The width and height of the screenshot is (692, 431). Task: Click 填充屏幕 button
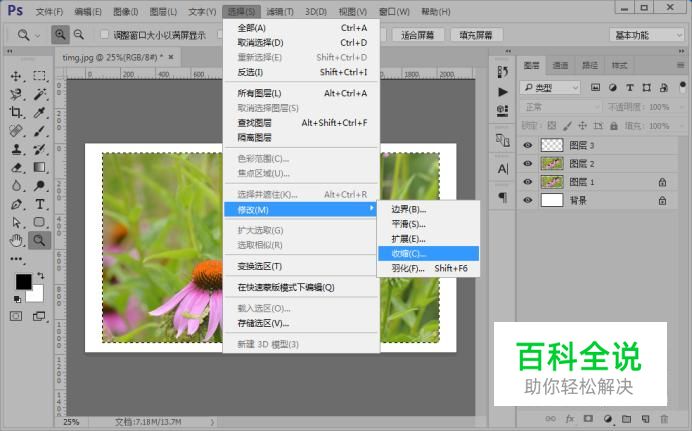pos(476,35)
